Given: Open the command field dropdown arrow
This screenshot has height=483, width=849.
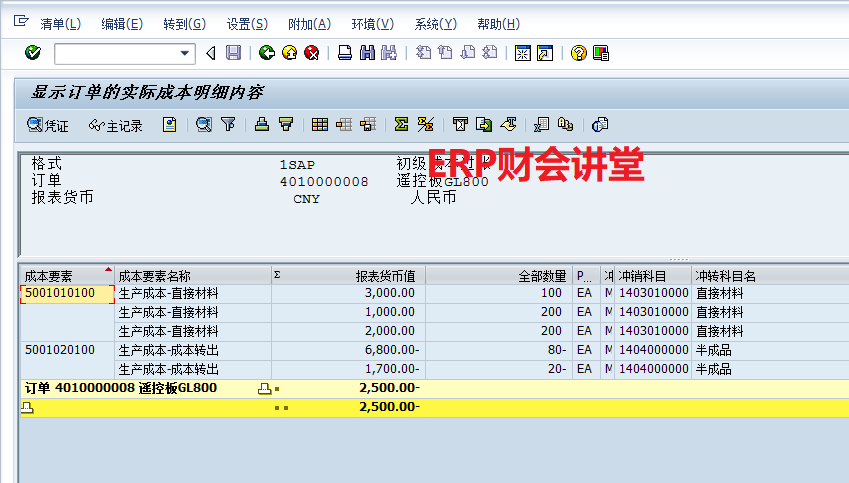Looking at the screenshot, I should [185, 53].
